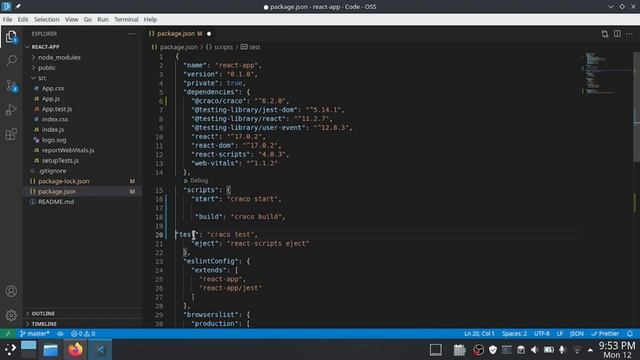This screenshot has height=360, width=640.
Task: Click the JSON language mode indicator
Action: (576, 333)
